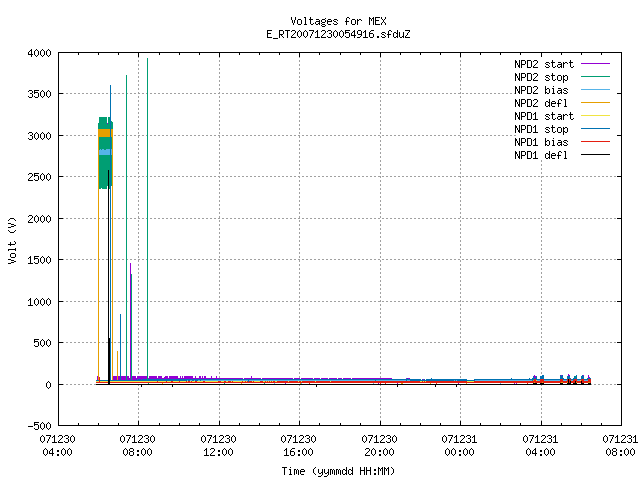The image size is (640, 480).
Task: Click the 1000 y-axis tick label
Action: click(x=40, y=302)
